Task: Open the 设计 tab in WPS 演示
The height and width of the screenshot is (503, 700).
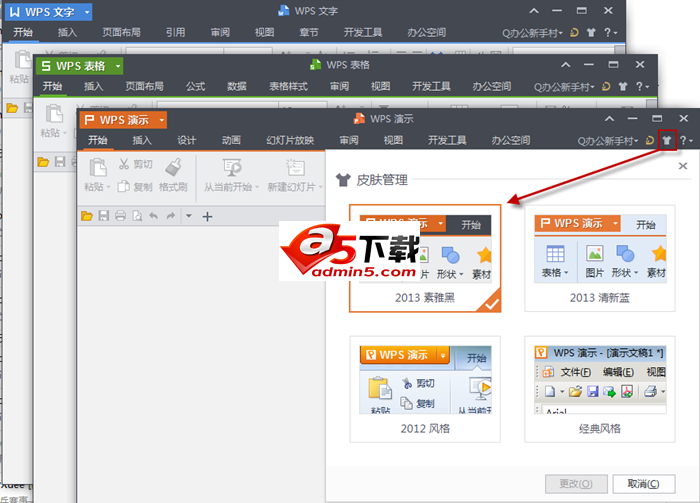Action: [x=186, y=141]
